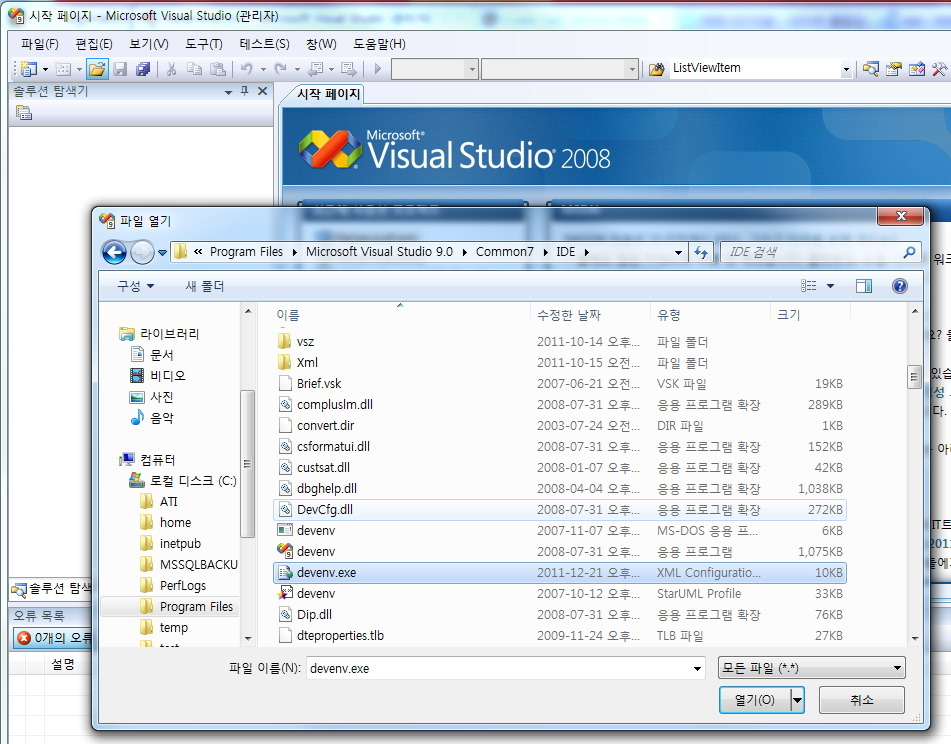Open the 도구(T) menu

click(203, 44)
